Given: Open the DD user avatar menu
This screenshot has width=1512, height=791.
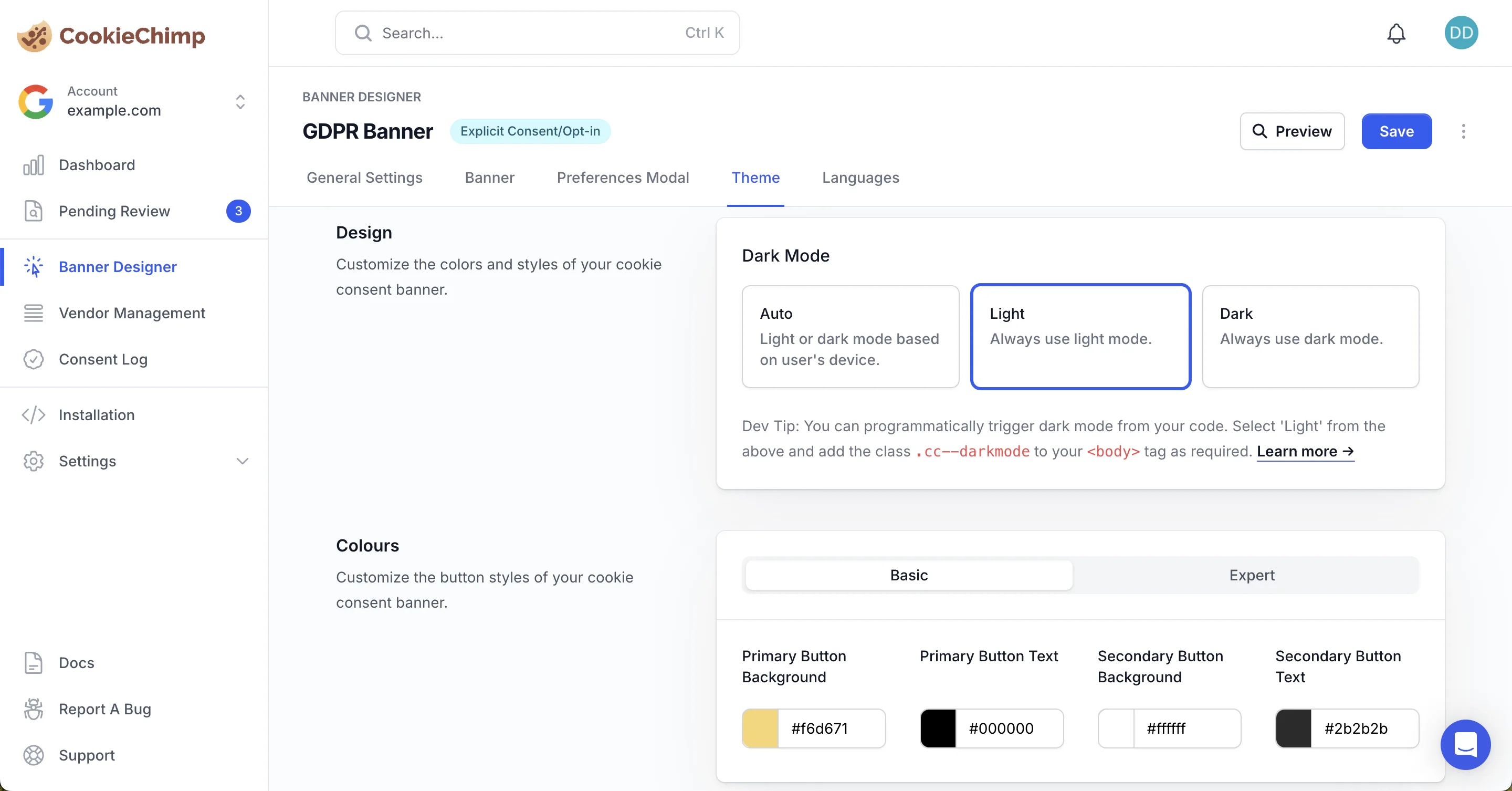Looking at the screenshot, I should [1461, 33].
